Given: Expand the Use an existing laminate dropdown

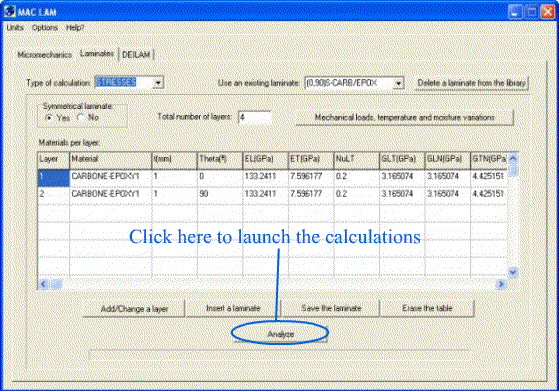Looking at the screenshot, I should pyautogui.click(x=398, y=83).
